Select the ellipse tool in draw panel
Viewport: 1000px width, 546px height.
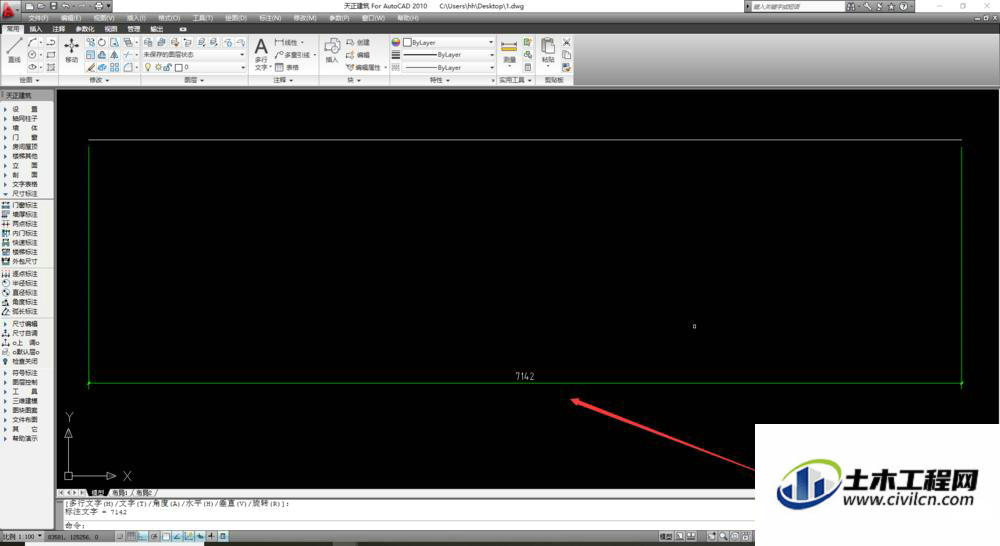click(32, 67)
